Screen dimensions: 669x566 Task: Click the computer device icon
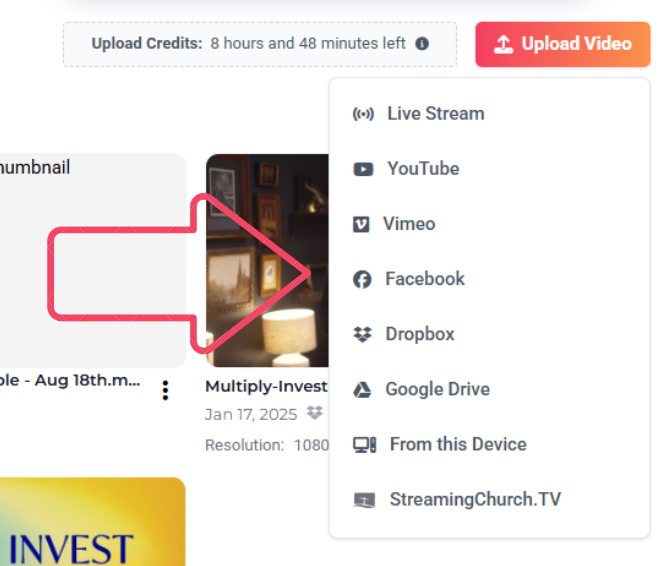coord(364,445)
